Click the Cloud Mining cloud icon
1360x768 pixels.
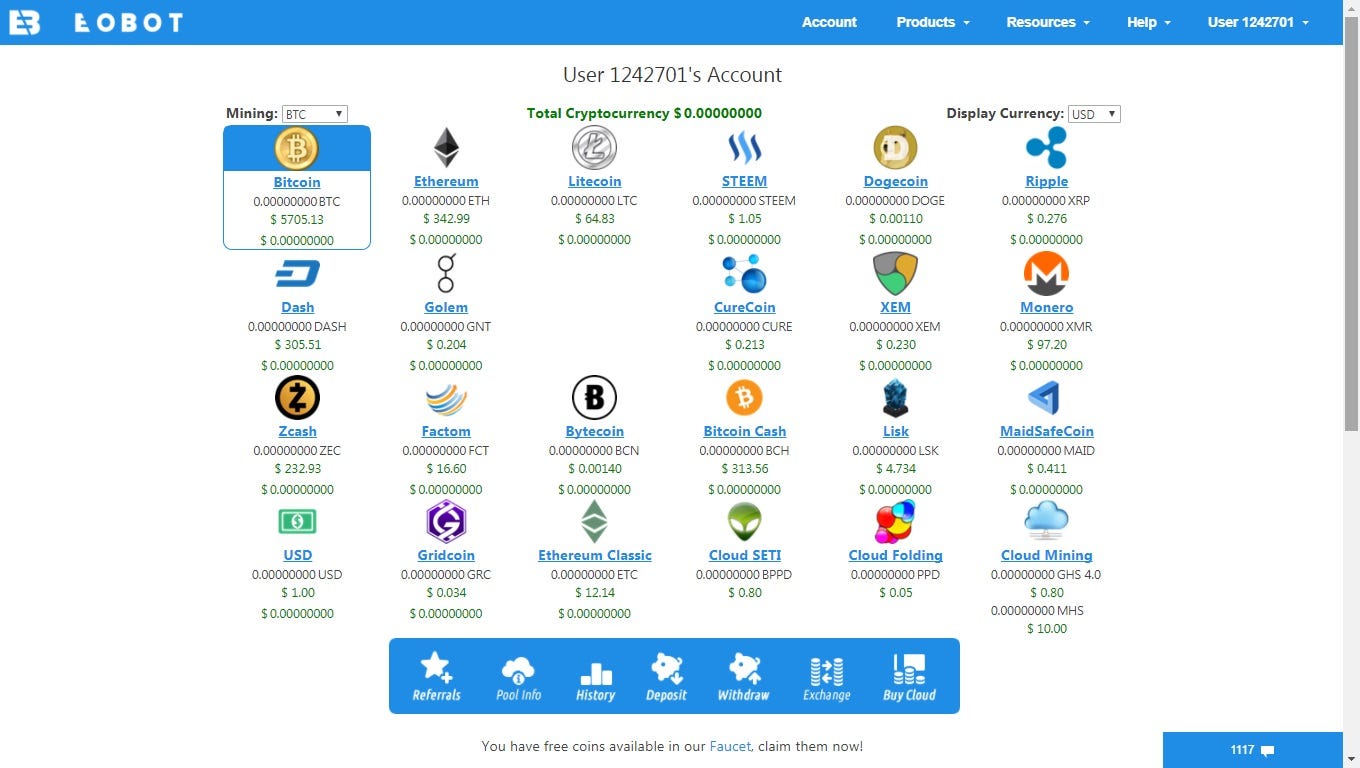[x=1046, y=521]
